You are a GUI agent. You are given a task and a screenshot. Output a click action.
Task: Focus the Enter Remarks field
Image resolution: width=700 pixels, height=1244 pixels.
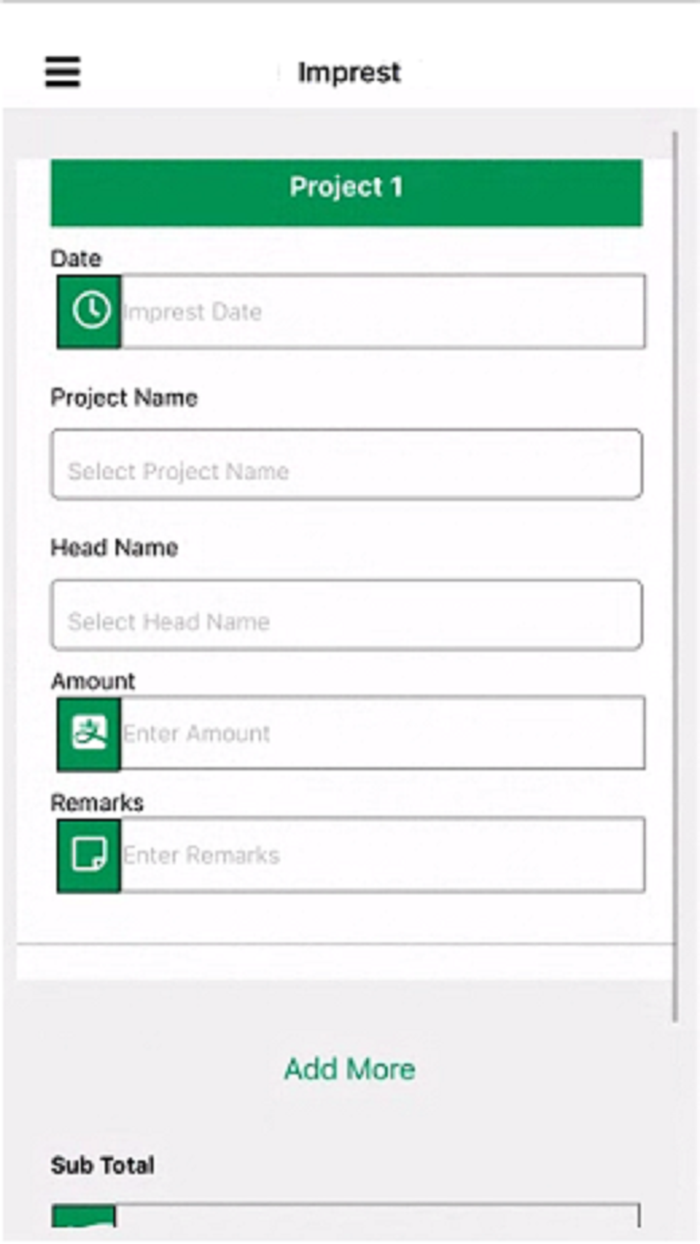pos(383,855)
